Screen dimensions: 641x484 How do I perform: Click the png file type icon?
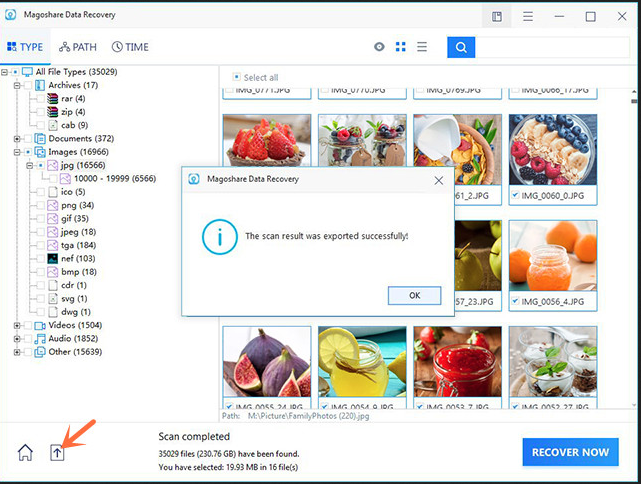click(x=52, y=205)
